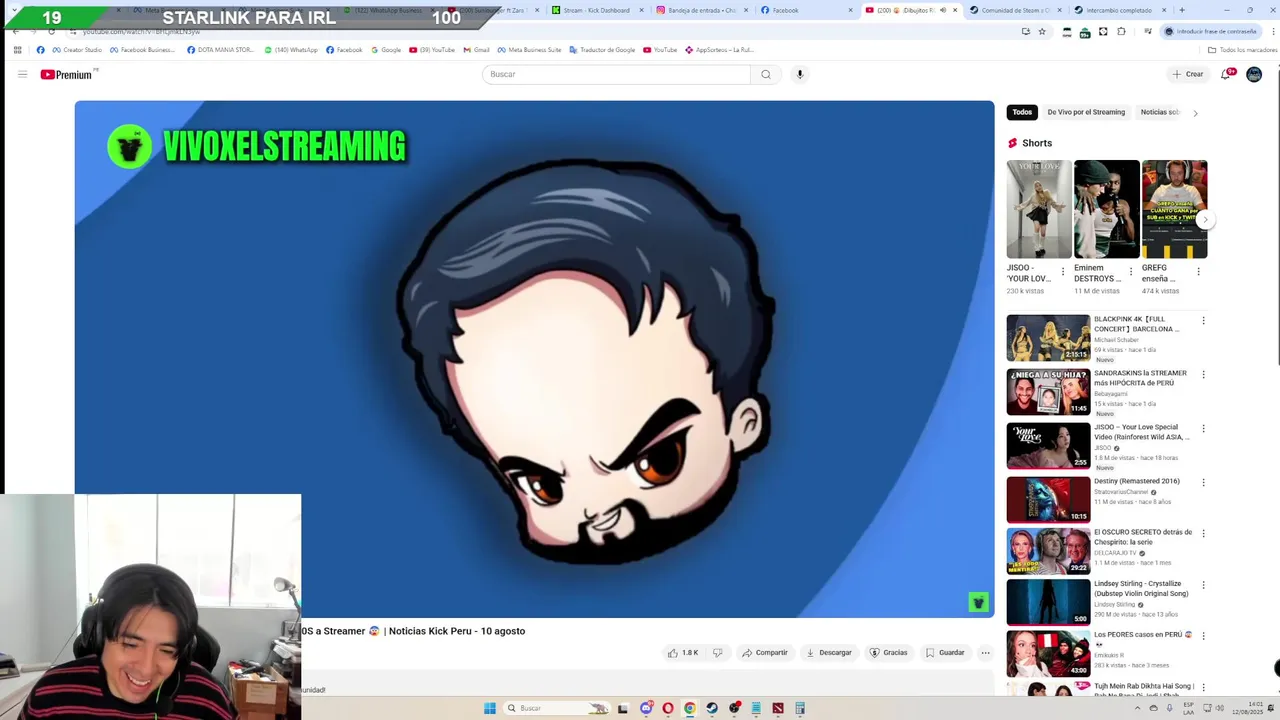1280x720 pixels.
Task: Open options menu for BLACKPINK 4K video
Action: [1203, 321]
